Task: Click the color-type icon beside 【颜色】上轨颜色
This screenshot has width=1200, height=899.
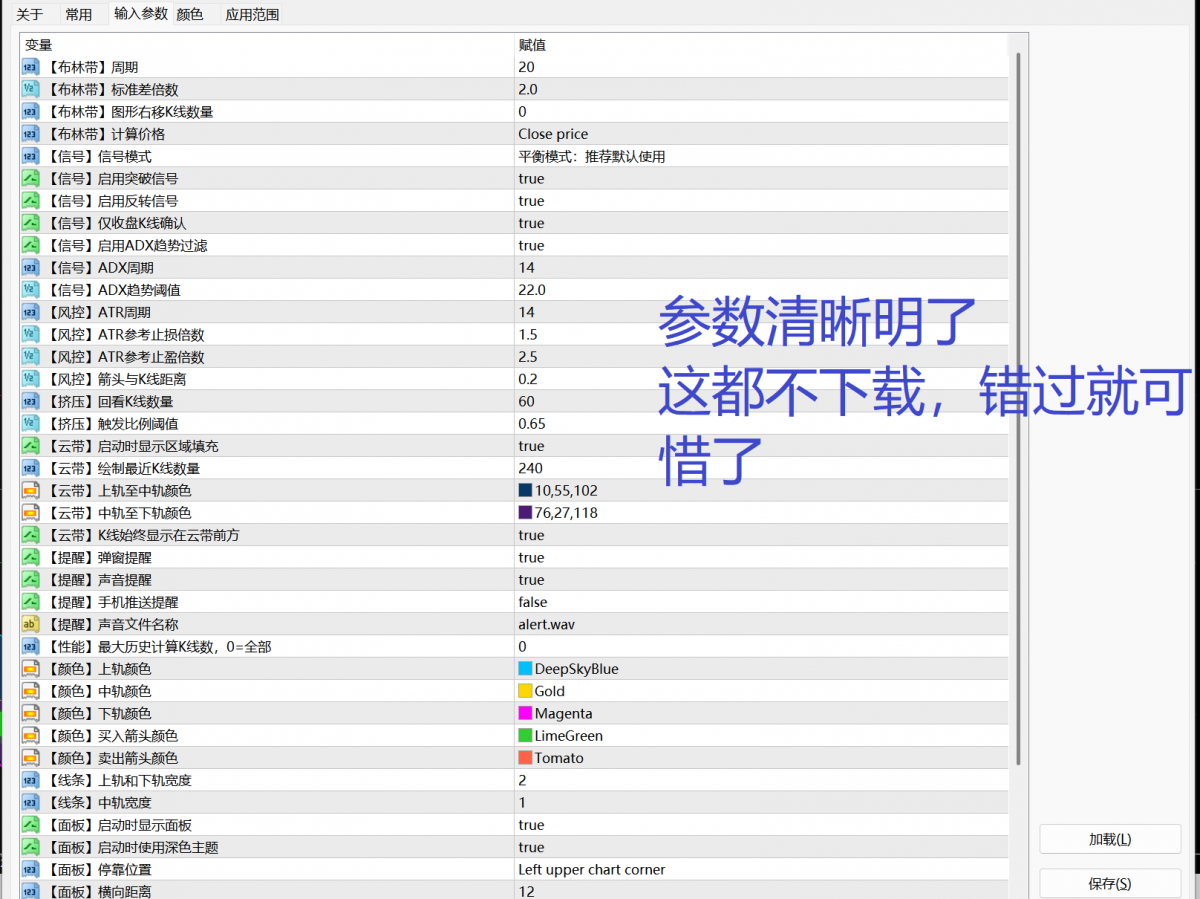Action: pyautogui.click(x=30, y=669)
